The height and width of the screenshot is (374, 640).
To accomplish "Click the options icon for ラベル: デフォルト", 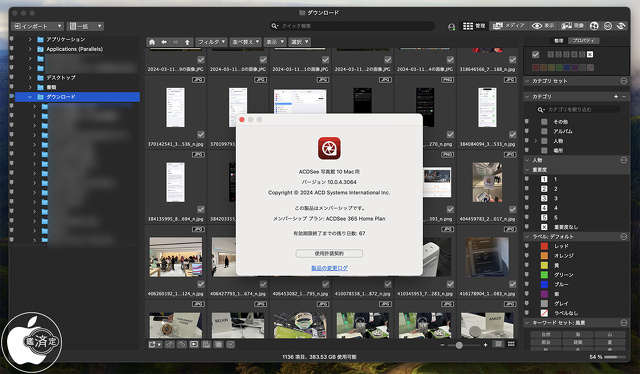I will pyautogui.click(x=624, y=236).
